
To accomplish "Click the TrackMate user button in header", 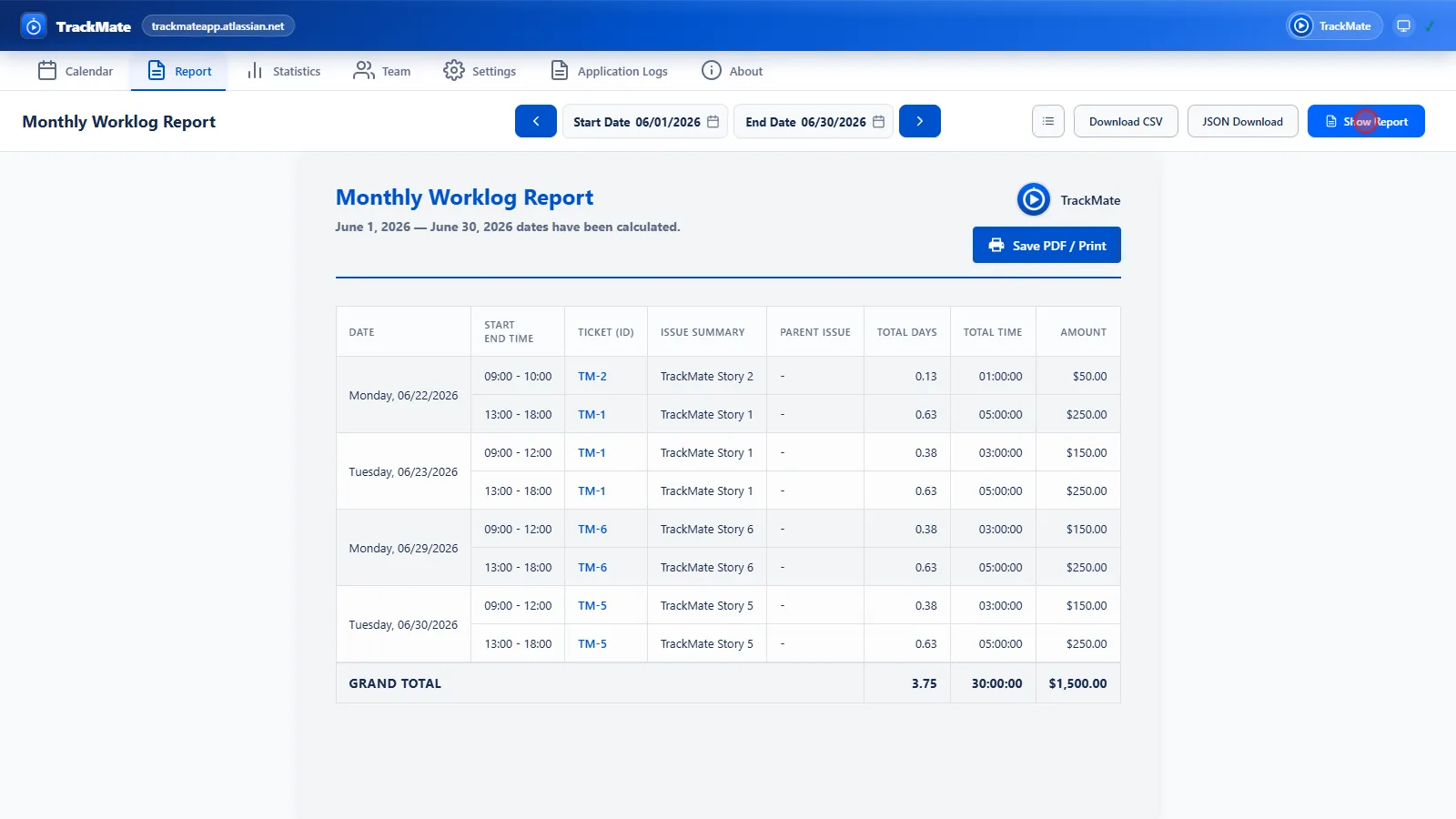I will pyautogui.click(x=1334, y=25).
